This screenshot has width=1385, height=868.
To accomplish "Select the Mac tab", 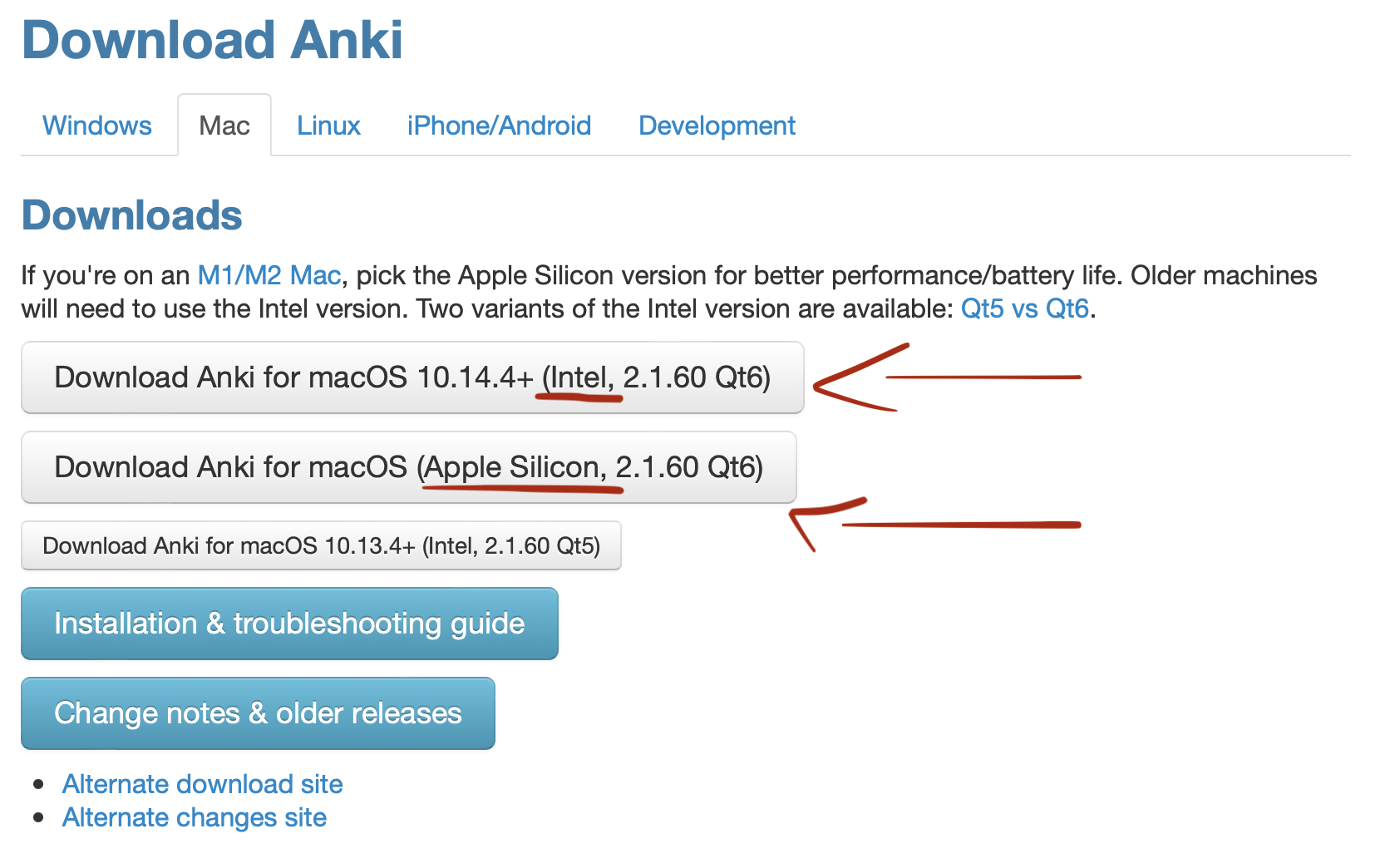I will (x=224, y=126).
